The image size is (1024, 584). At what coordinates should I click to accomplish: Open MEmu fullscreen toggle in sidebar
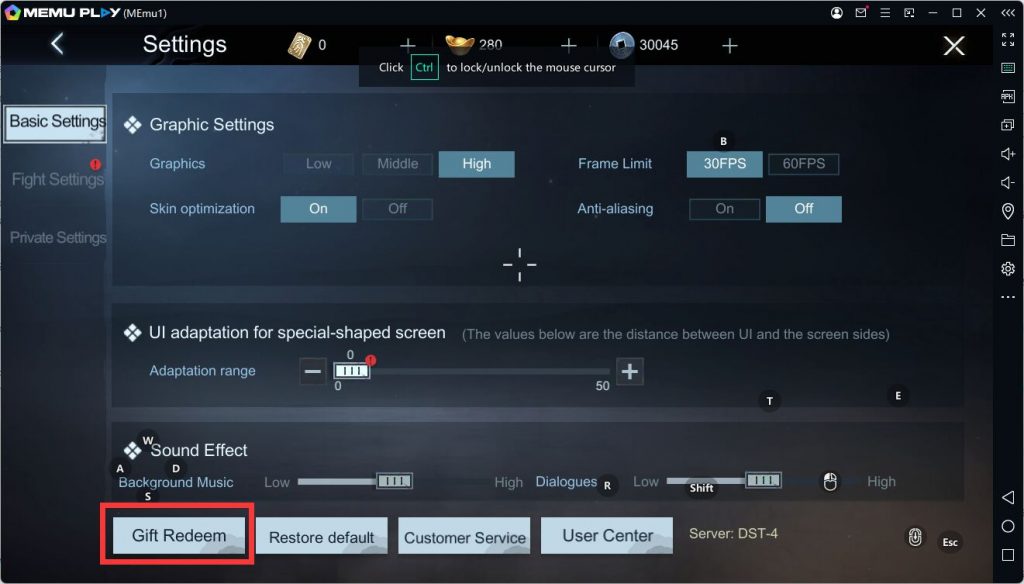(x=1008, y=40)
